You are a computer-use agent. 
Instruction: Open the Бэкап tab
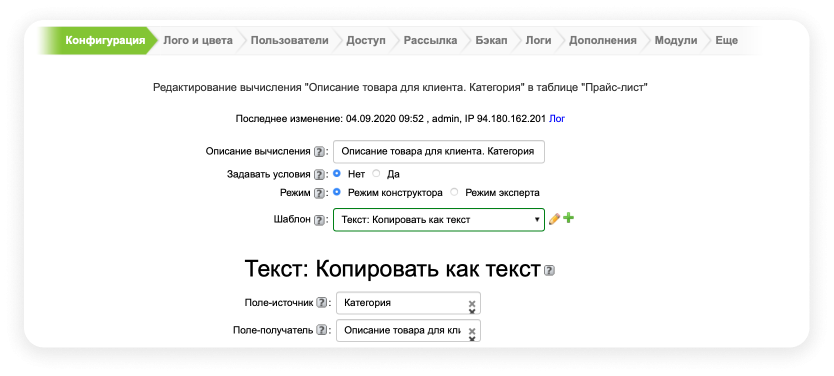coord(491,40)
